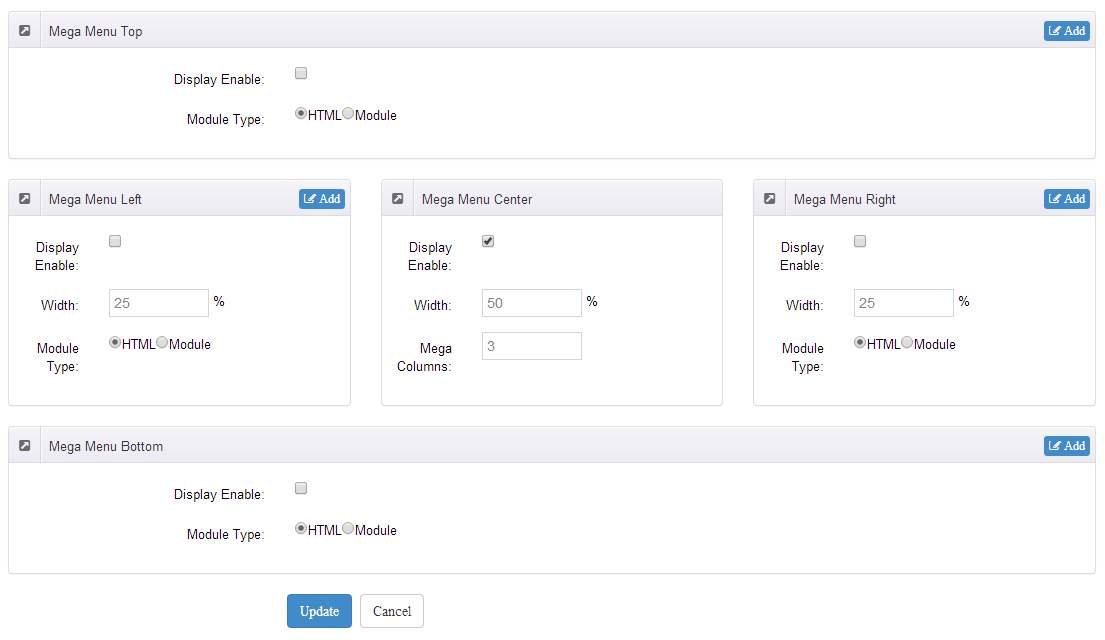This screenshot has width=1105, height=640.
Task: Click the Update button
Action: click(x=319, y=611)
